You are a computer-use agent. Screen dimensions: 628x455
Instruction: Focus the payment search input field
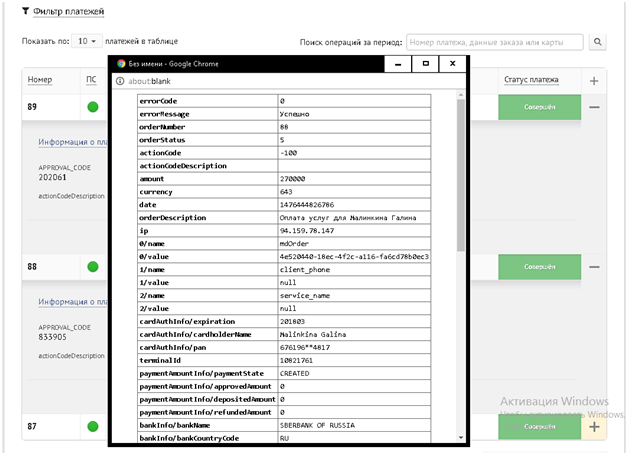tap(495, 42)
